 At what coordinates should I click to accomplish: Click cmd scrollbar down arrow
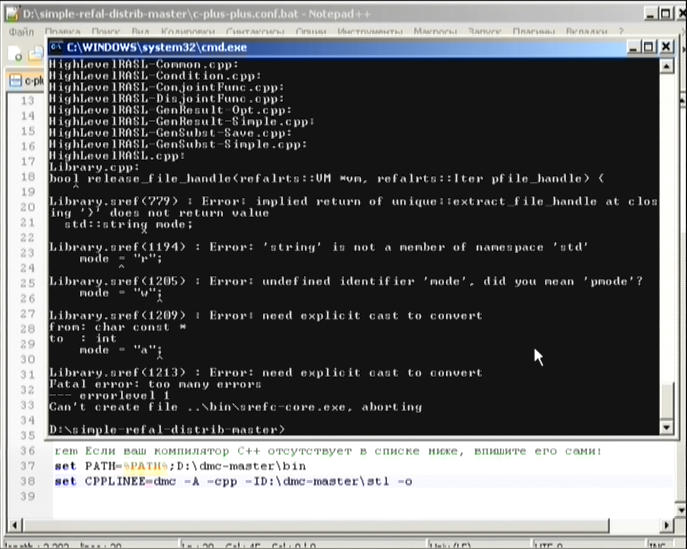click(x=666, y=427)
